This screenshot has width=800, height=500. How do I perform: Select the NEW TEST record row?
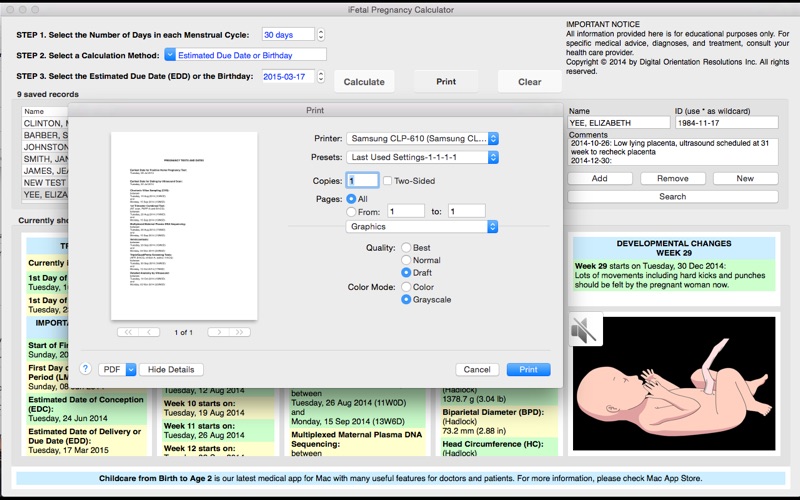pos(45,183)
